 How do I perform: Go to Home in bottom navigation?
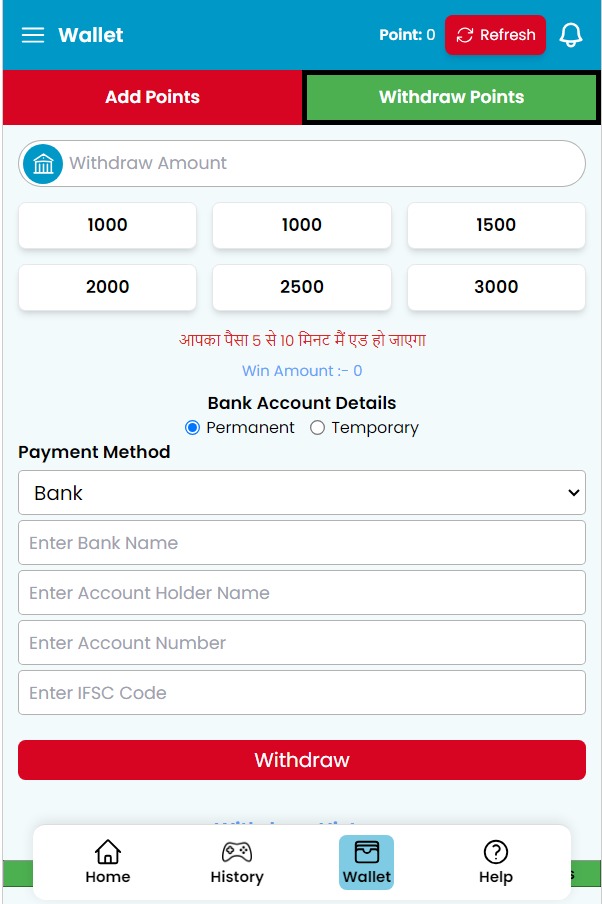click(108, 861)
